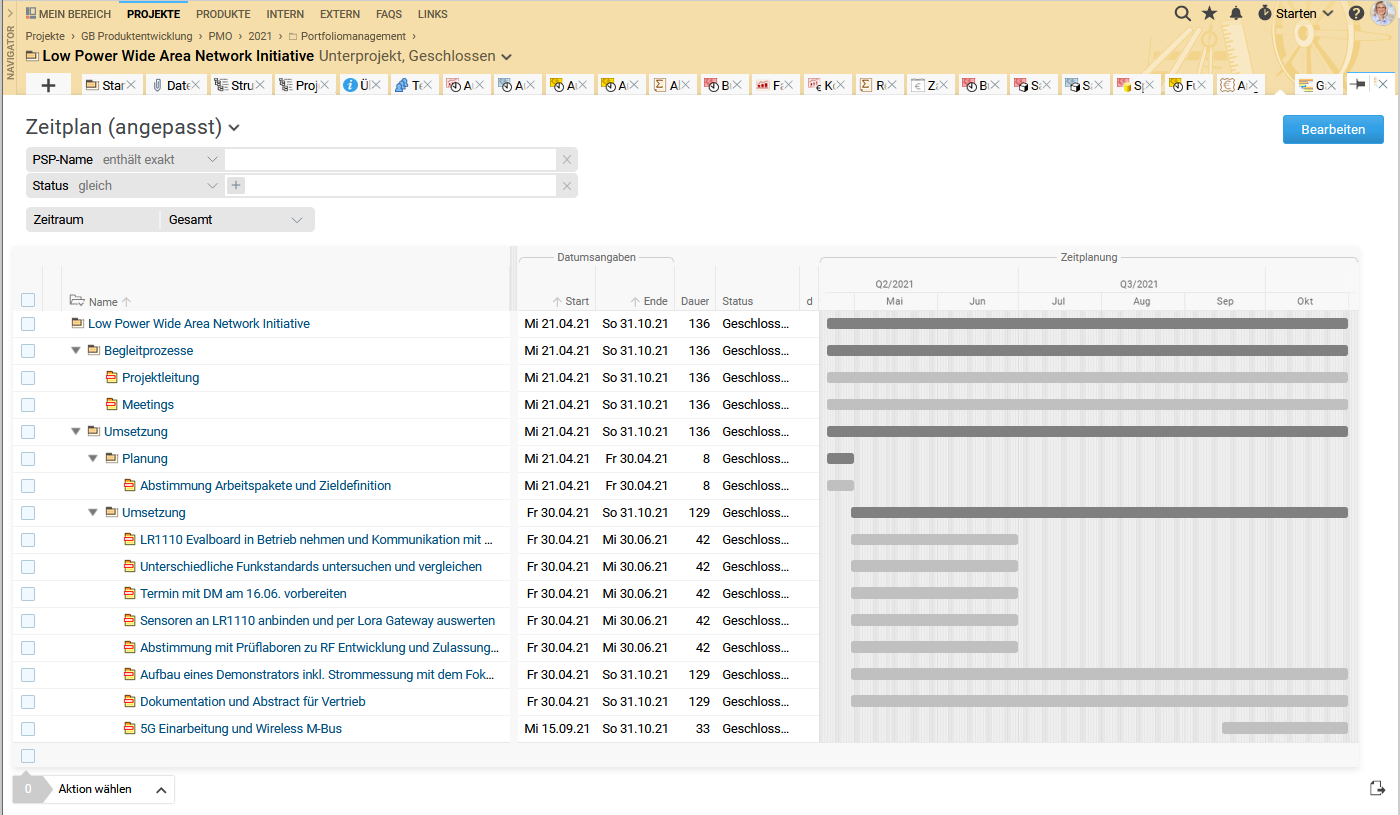The image size is (1400, 815).
Task: Click the user avatar picture
Action: [x=1383, y=13]
